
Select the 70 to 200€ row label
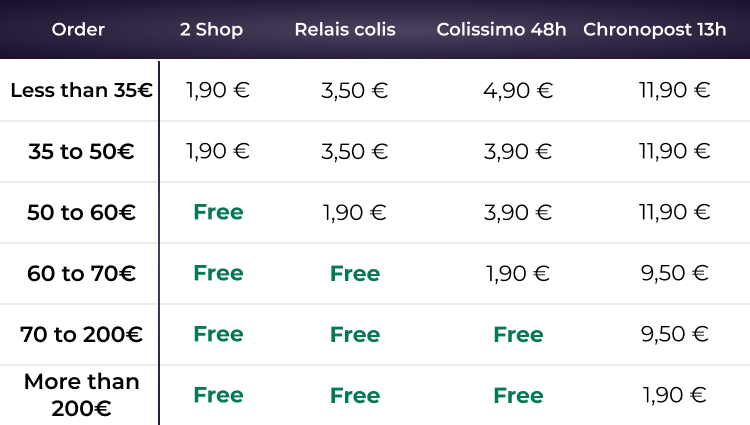pos(81,334)
